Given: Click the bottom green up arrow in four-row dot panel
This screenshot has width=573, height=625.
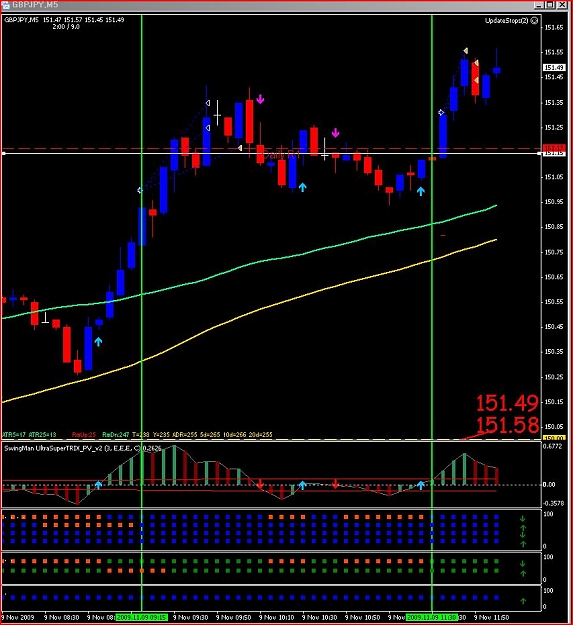Looking at the screenshot, I should (523, 544).
